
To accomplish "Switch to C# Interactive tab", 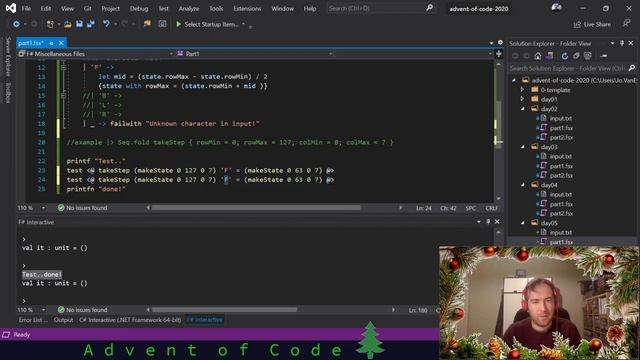I will pos(130,320).
